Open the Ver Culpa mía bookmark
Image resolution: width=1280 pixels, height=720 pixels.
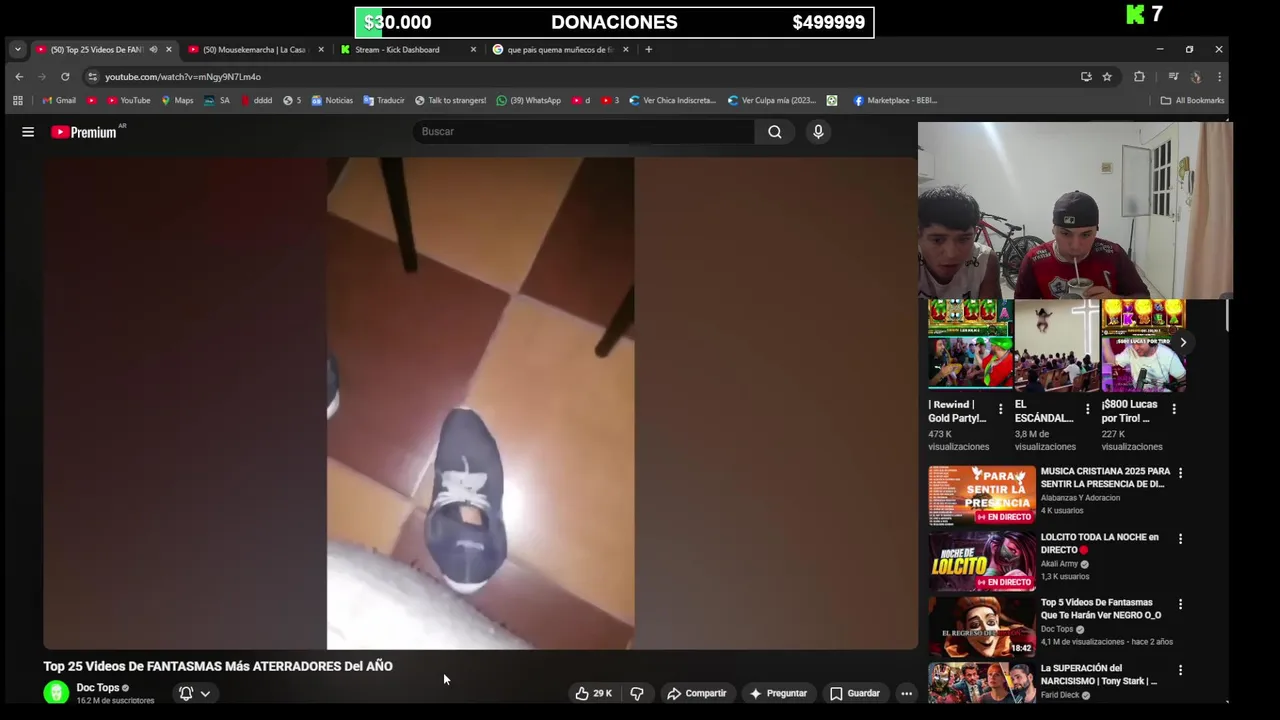[x=771, y=100]
